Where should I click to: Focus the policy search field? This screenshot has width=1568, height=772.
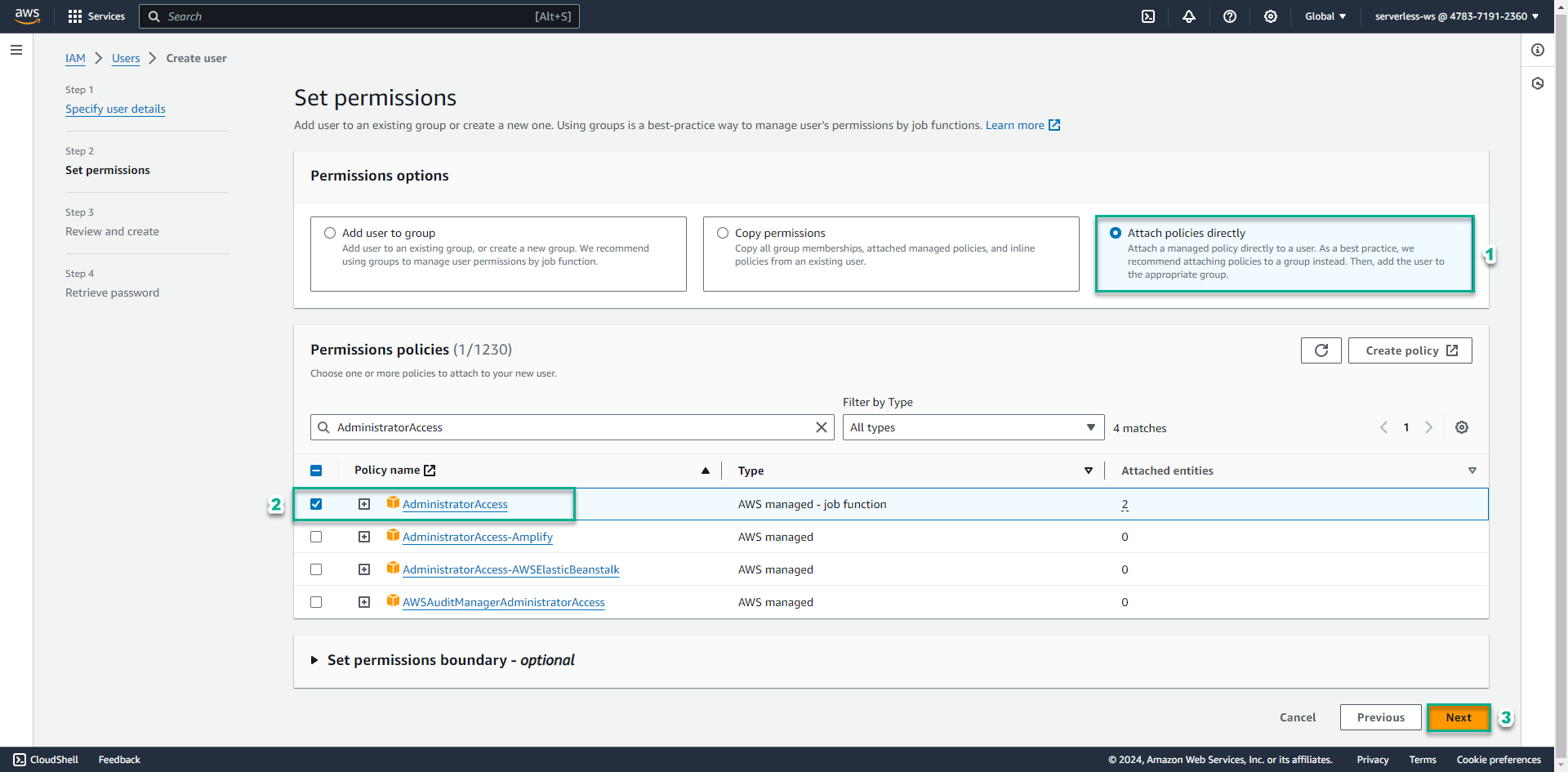click(x=572, y=427)
